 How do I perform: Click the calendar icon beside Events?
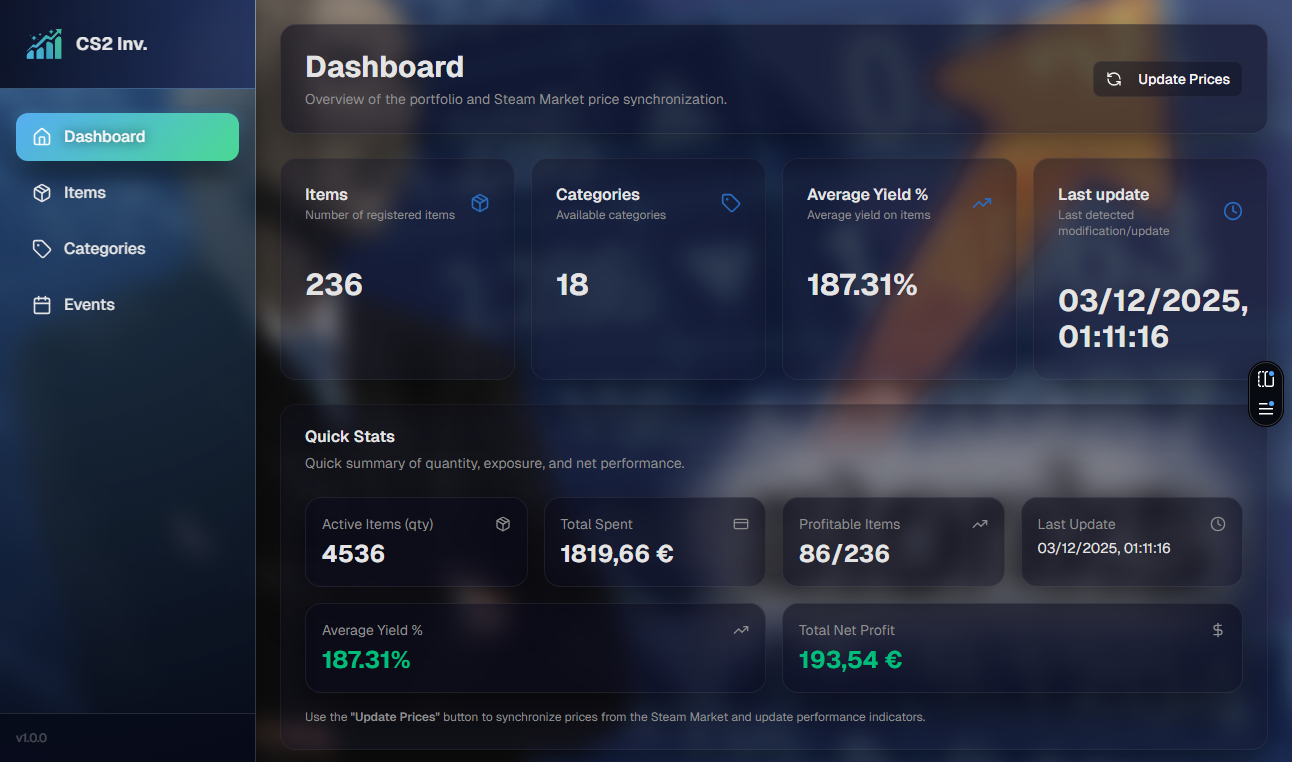click(42, 304)
